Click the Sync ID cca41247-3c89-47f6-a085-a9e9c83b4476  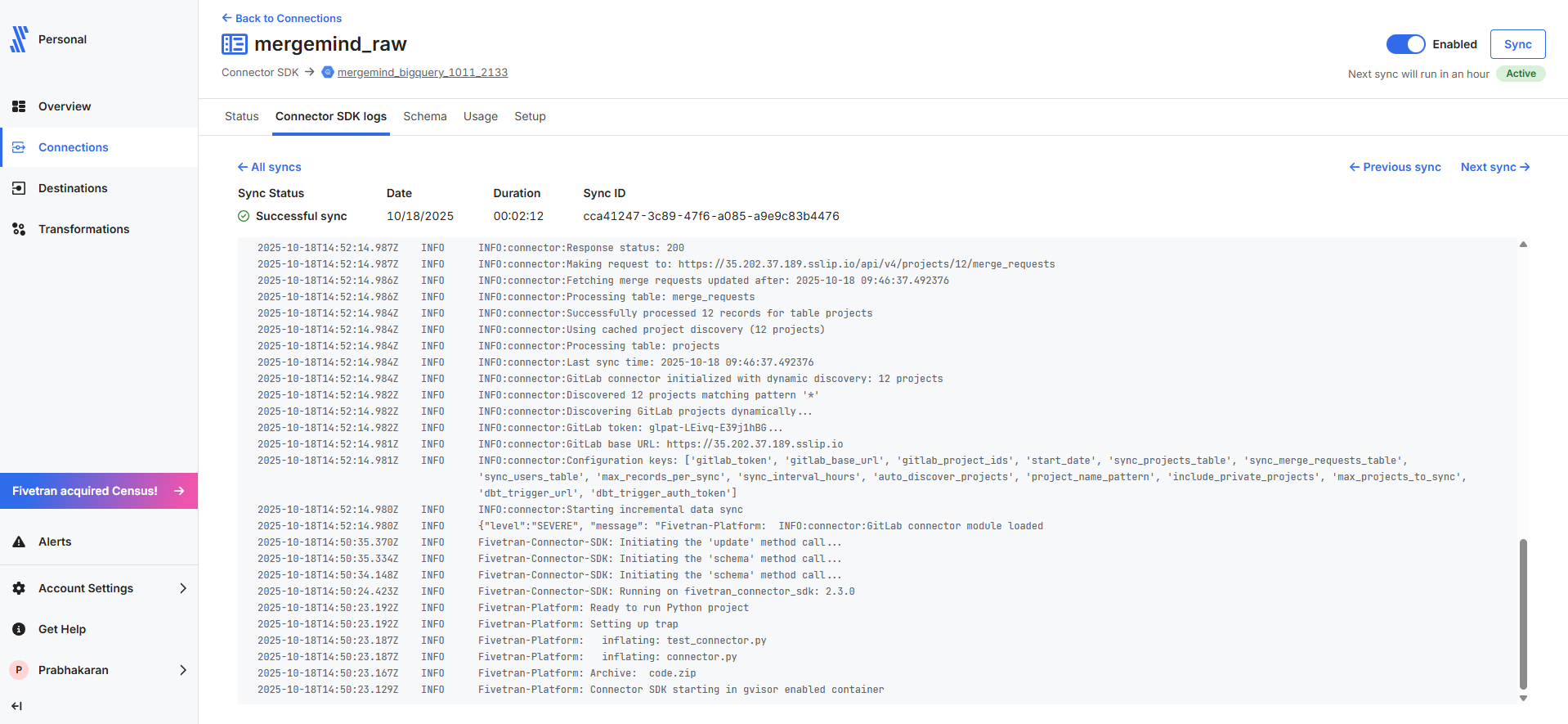711,216
